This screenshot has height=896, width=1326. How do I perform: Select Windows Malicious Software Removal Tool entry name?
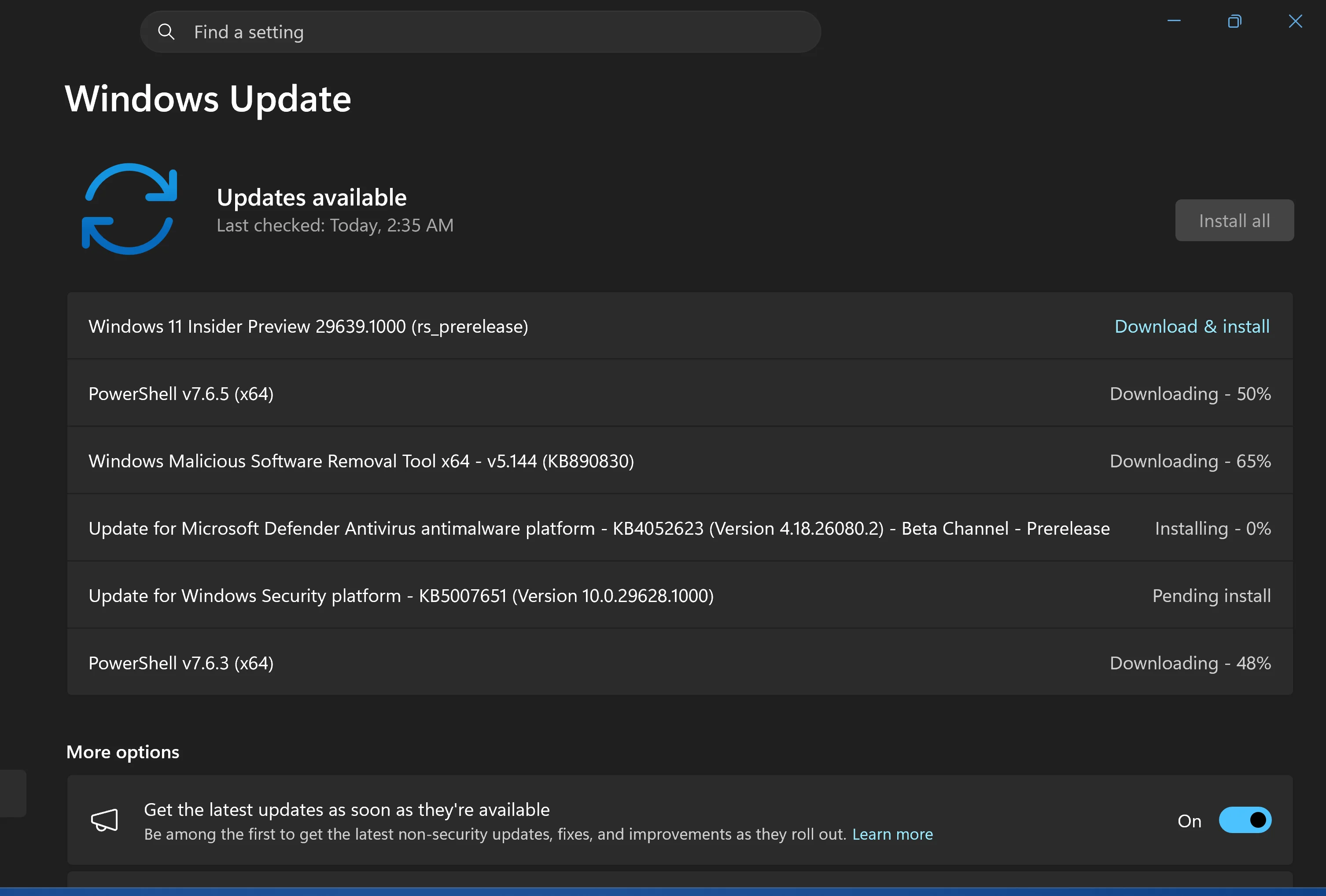[x=361, y=461]
